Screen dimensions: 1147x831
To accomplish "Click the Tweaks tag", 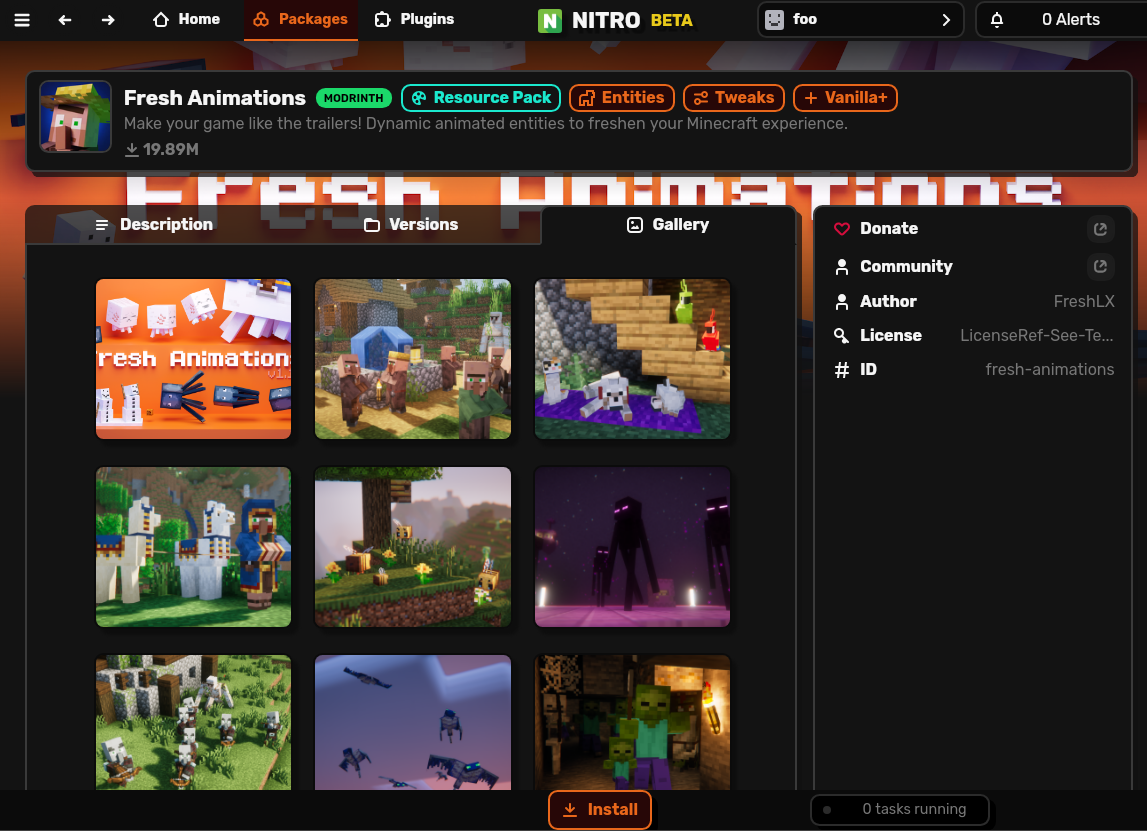I will point(734,98).
